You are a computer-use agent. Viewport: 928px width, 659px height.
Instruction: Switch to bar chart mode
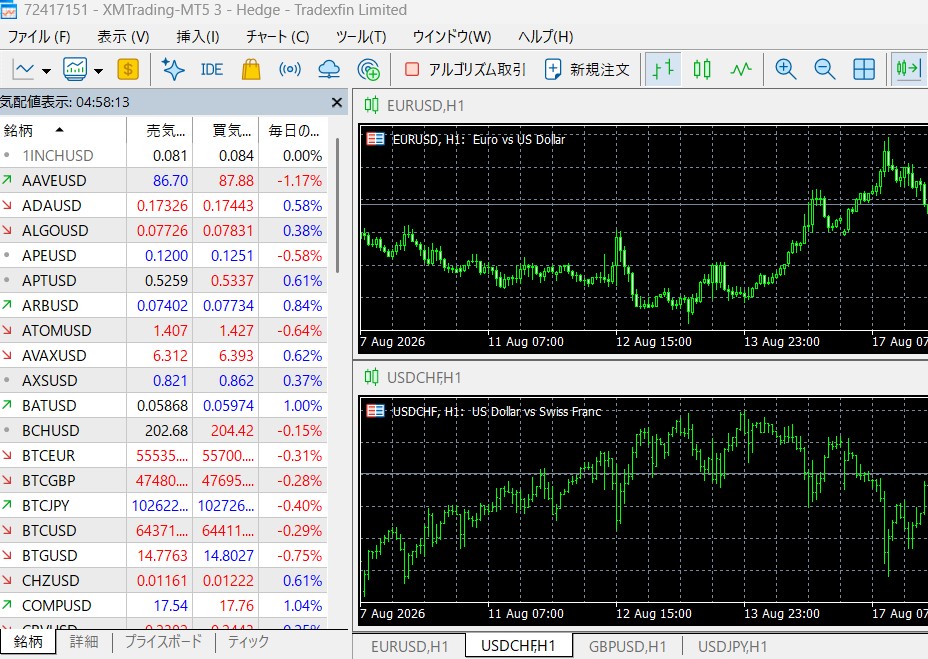[x=663, y=70]
